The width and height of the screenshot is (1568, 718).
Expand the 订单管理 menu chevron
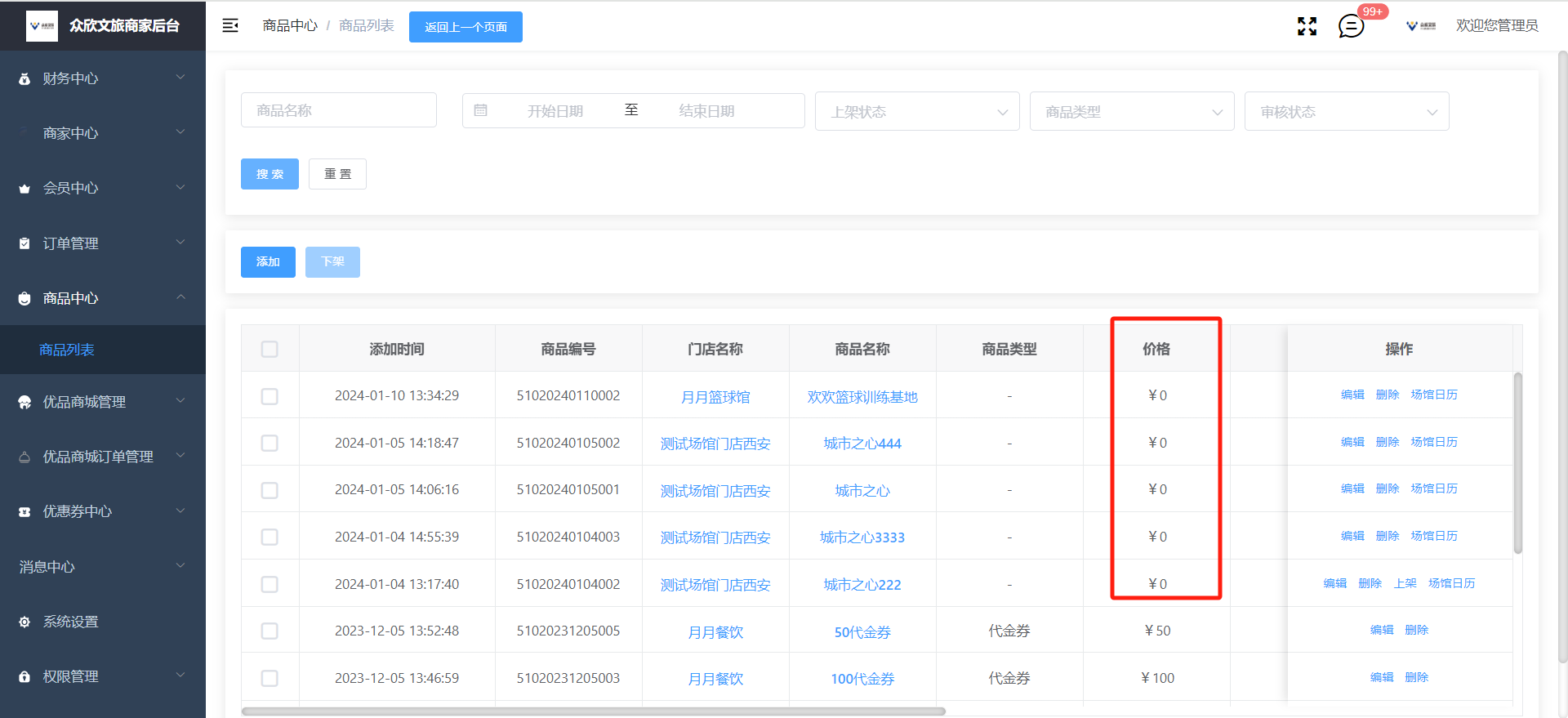click(180, 243)
